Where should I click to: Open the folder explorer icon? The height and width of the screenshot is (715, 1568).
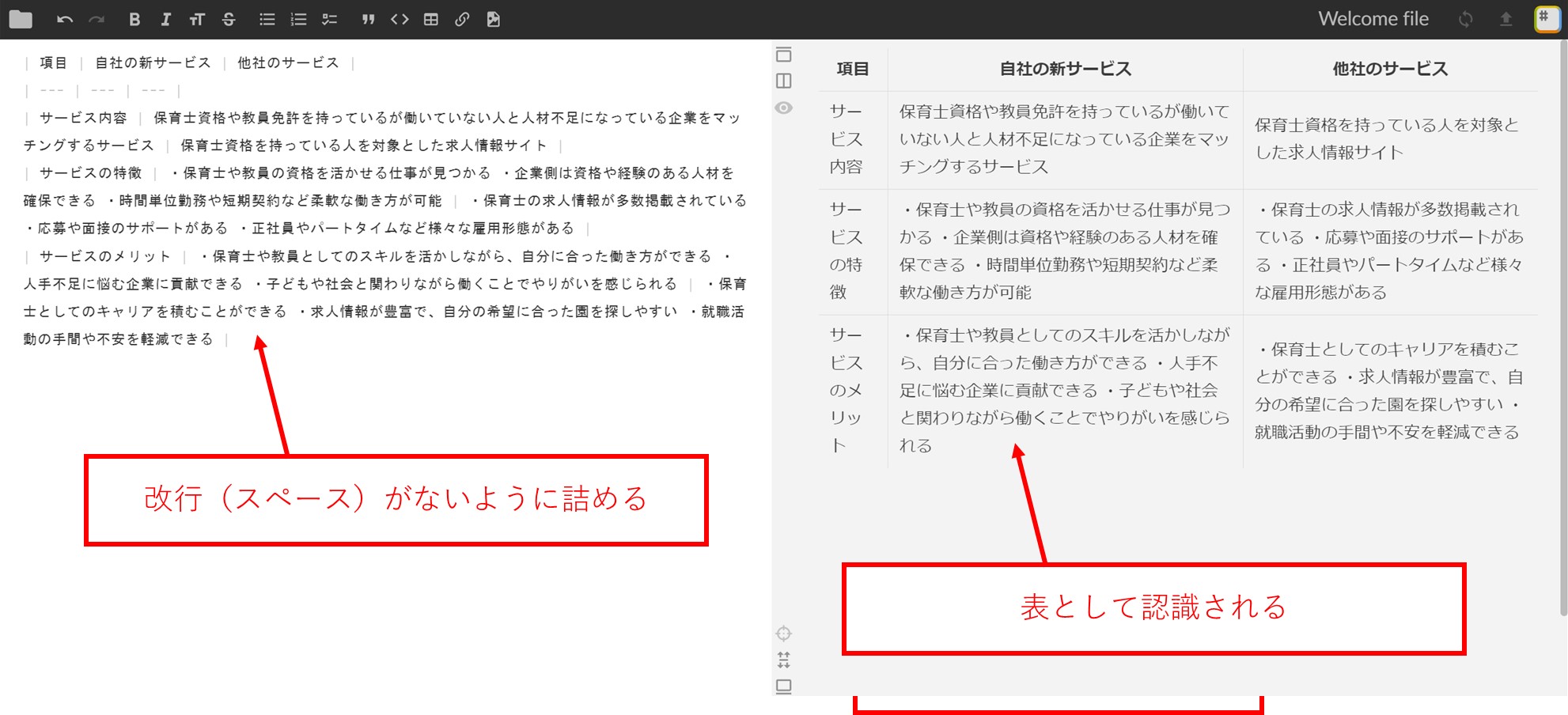[x=21, y=20]
